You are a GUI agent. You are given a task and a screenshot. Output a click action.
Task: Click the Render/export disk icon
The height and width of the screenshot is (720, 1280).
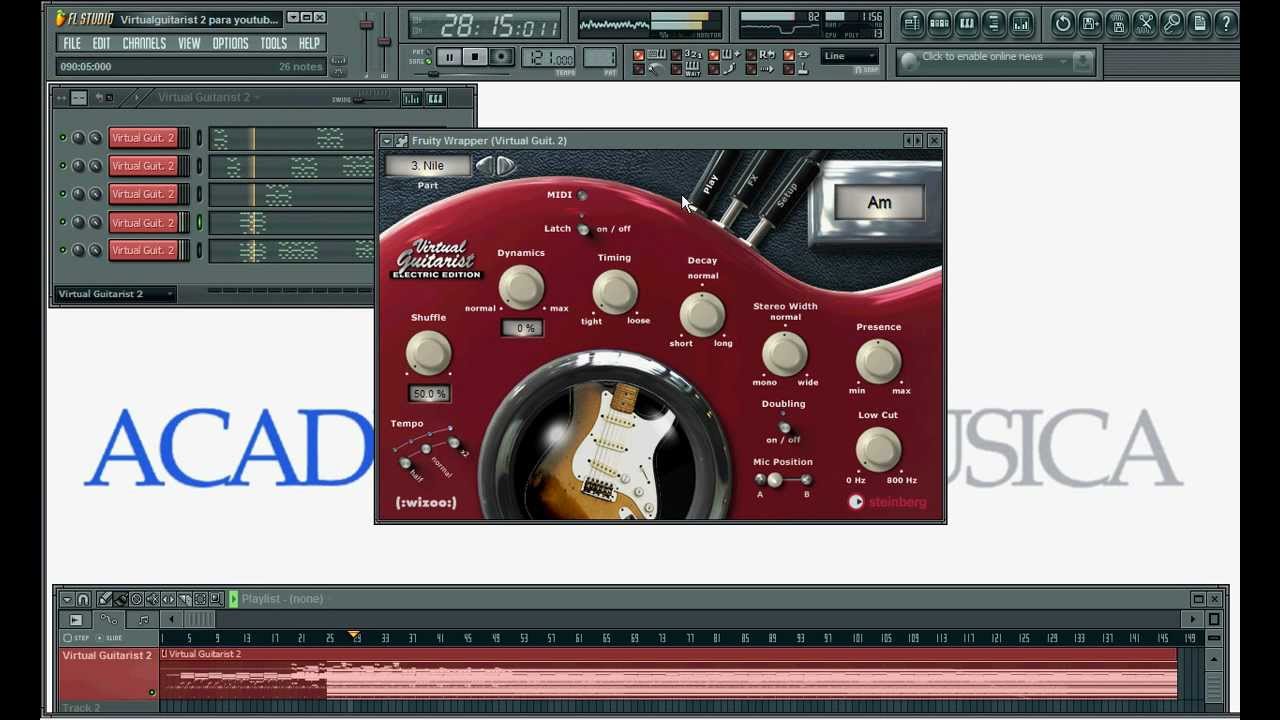coord(1118,22)
